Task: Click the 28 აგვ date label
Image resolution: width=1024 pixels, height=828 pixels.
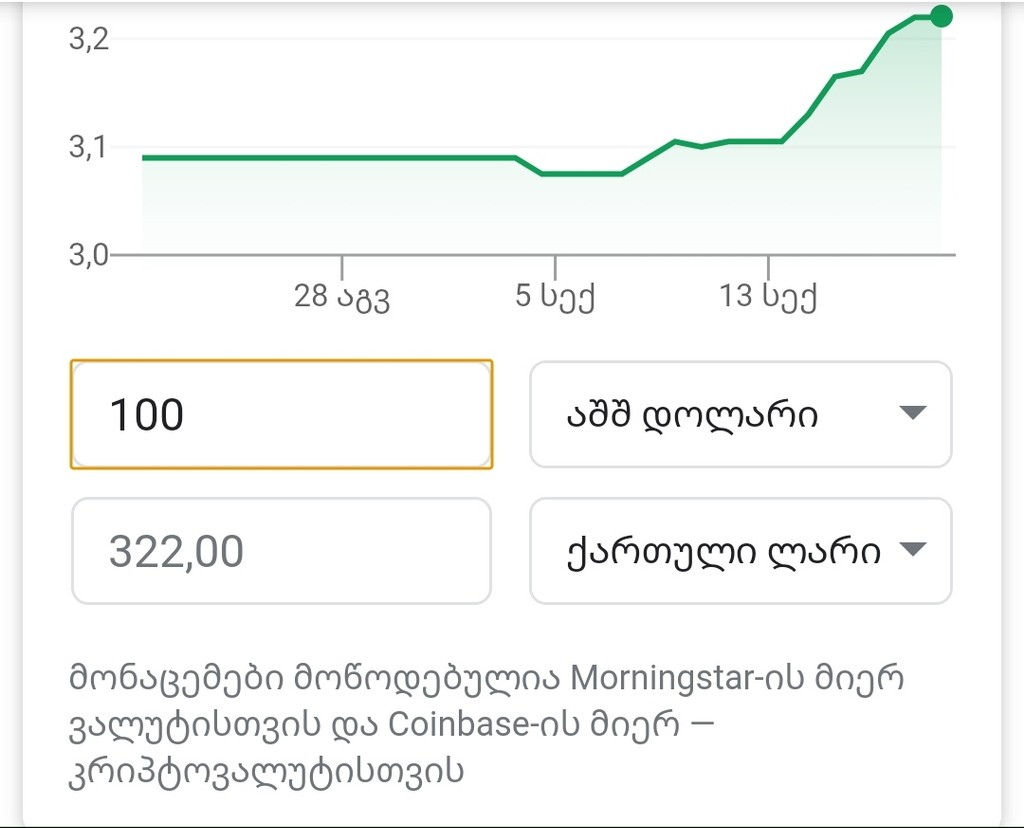Action: [x=341, y=297]
